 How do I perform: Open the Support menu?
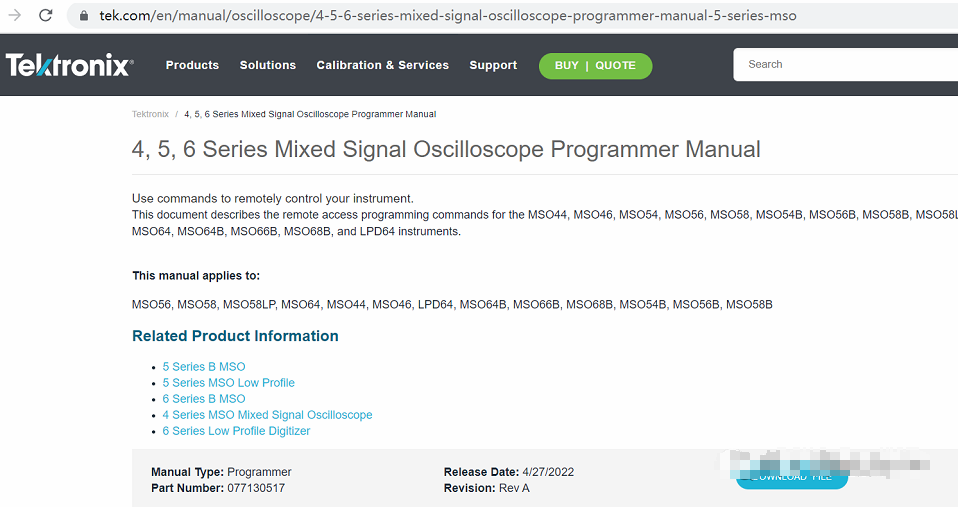tap(493, 65)
